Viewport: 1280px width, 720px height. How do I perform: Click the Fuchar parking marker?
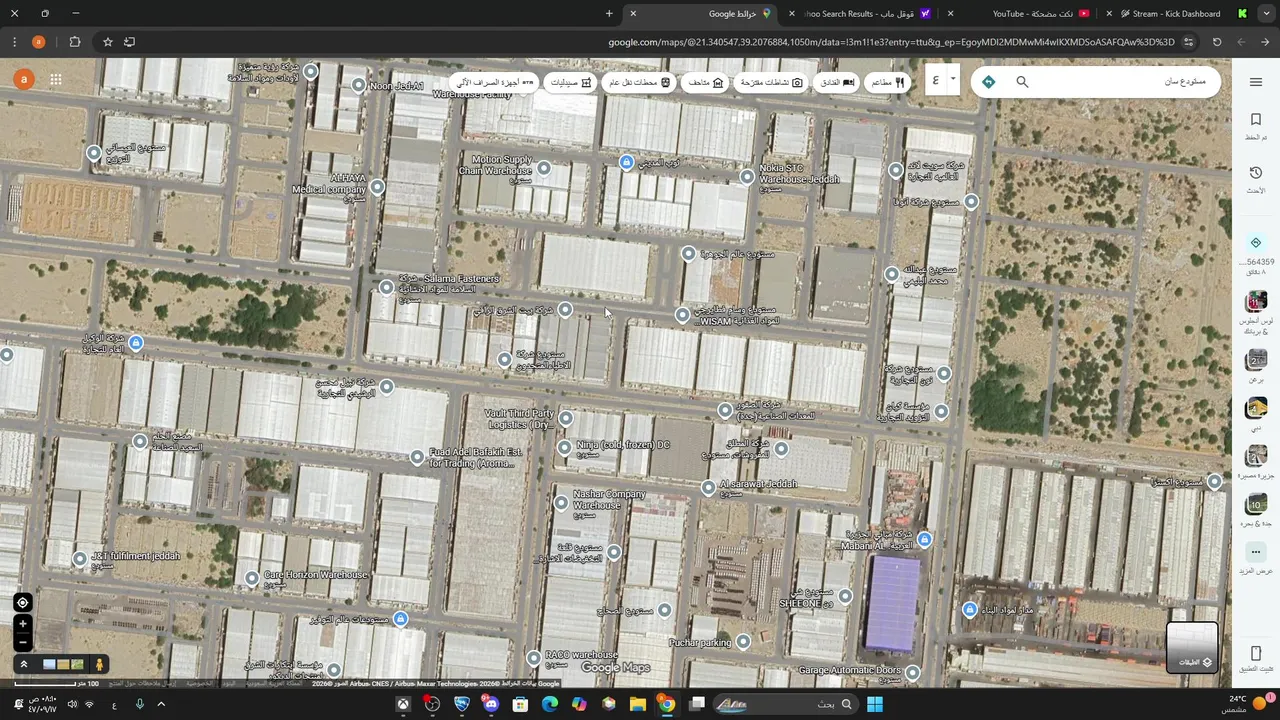pos(742,642)
